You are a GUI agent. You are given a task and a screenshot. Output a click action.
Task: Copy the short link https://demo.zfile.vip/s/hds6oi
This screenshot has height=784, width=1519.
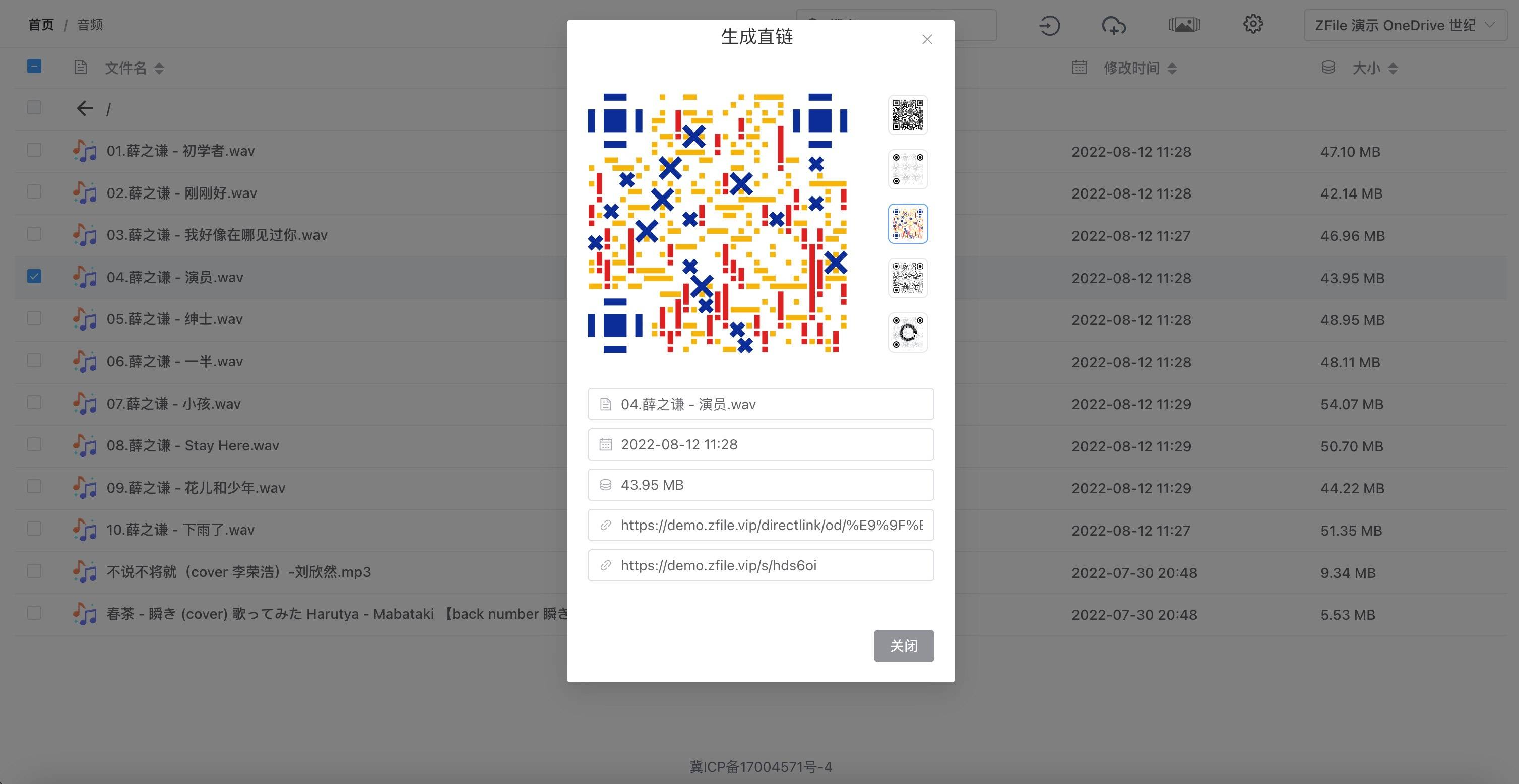[x=760, y=564]
